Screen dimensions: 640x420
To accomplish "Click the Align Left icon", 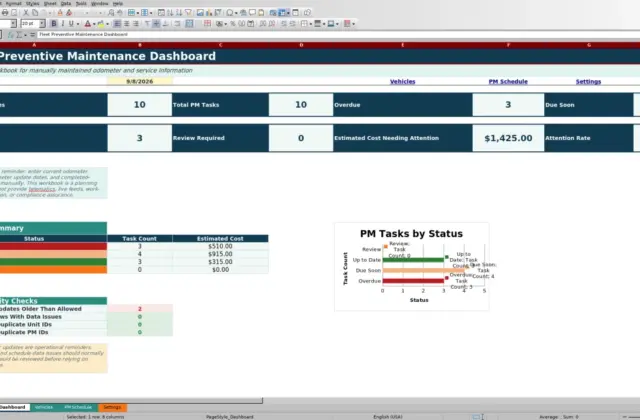I will [117, 24].
